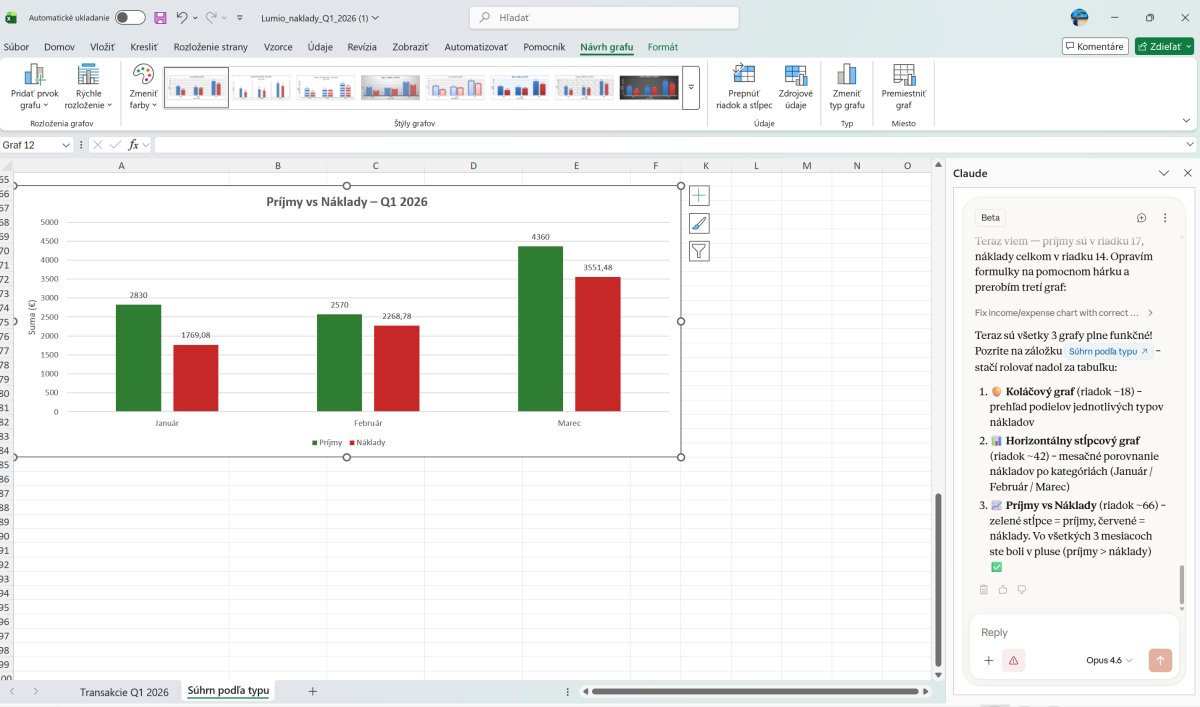Open the Chart Filters funnel button
The image size is (1200, 707).
click(x=699, y=251)
